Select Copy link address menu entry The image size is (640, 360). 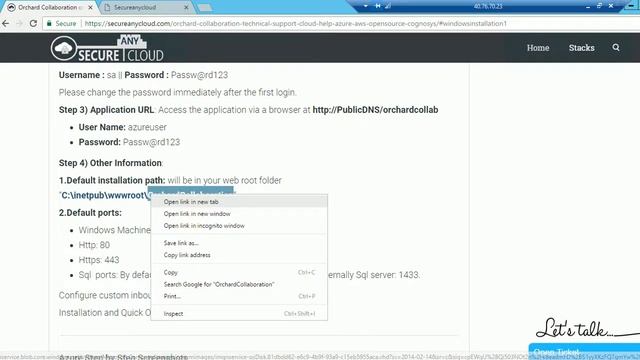[x=239, y=255]
